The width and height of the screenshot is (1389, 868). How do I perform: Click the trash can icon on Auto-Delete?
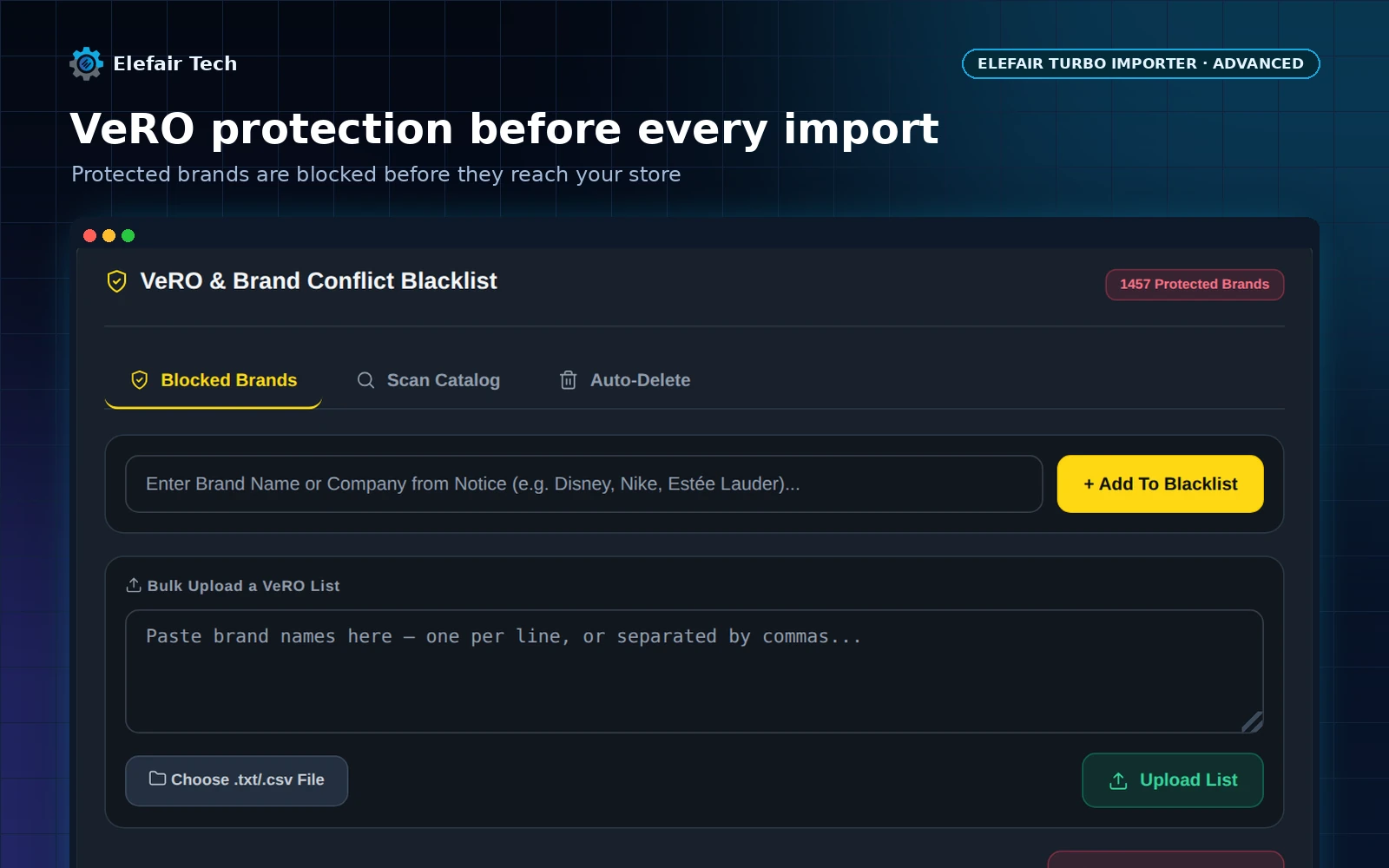[569, 380]
